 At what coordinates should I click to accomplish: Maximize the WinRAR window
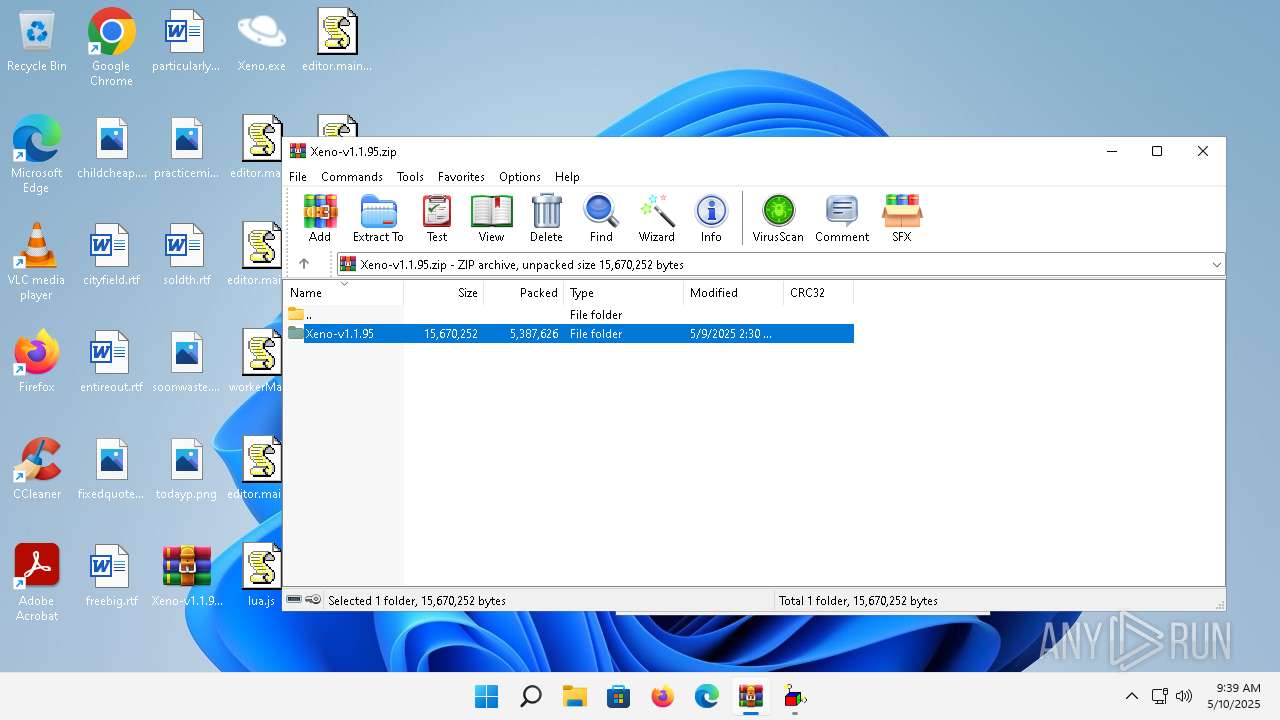1157,151
